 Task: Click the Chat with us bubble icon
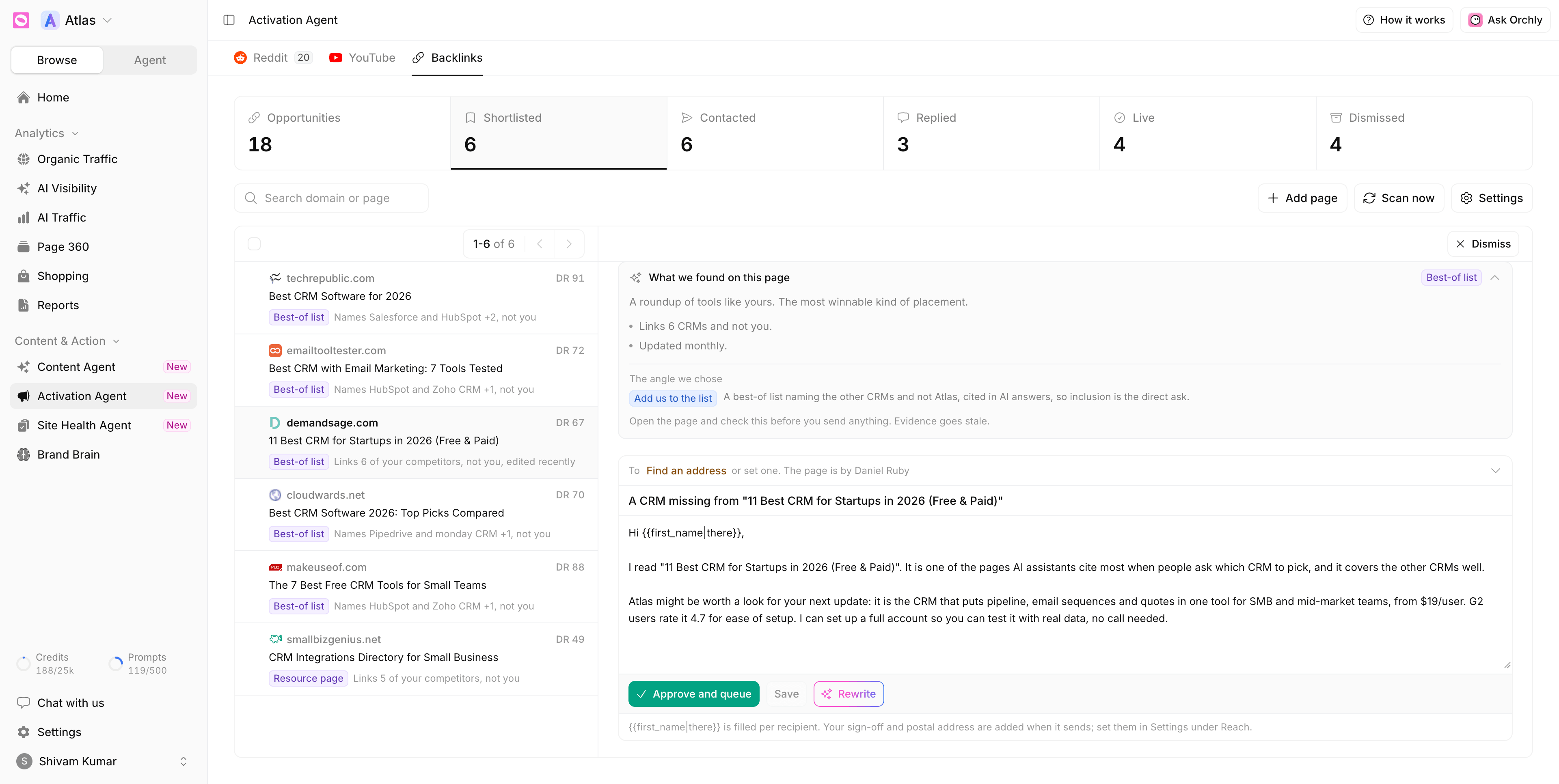24,702
